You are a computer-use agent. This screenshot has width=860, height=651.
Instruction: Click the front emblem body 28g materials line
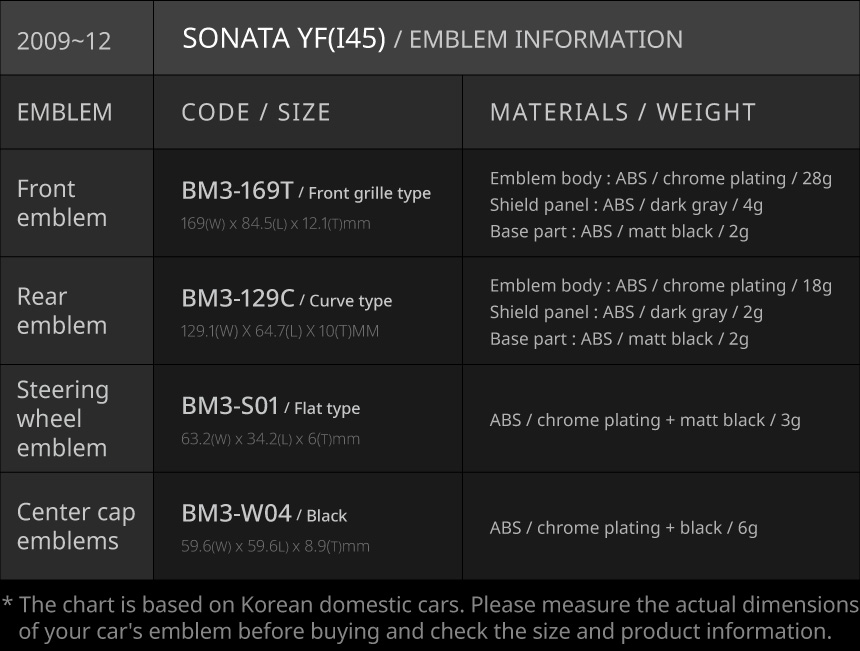tap(660, 178)
